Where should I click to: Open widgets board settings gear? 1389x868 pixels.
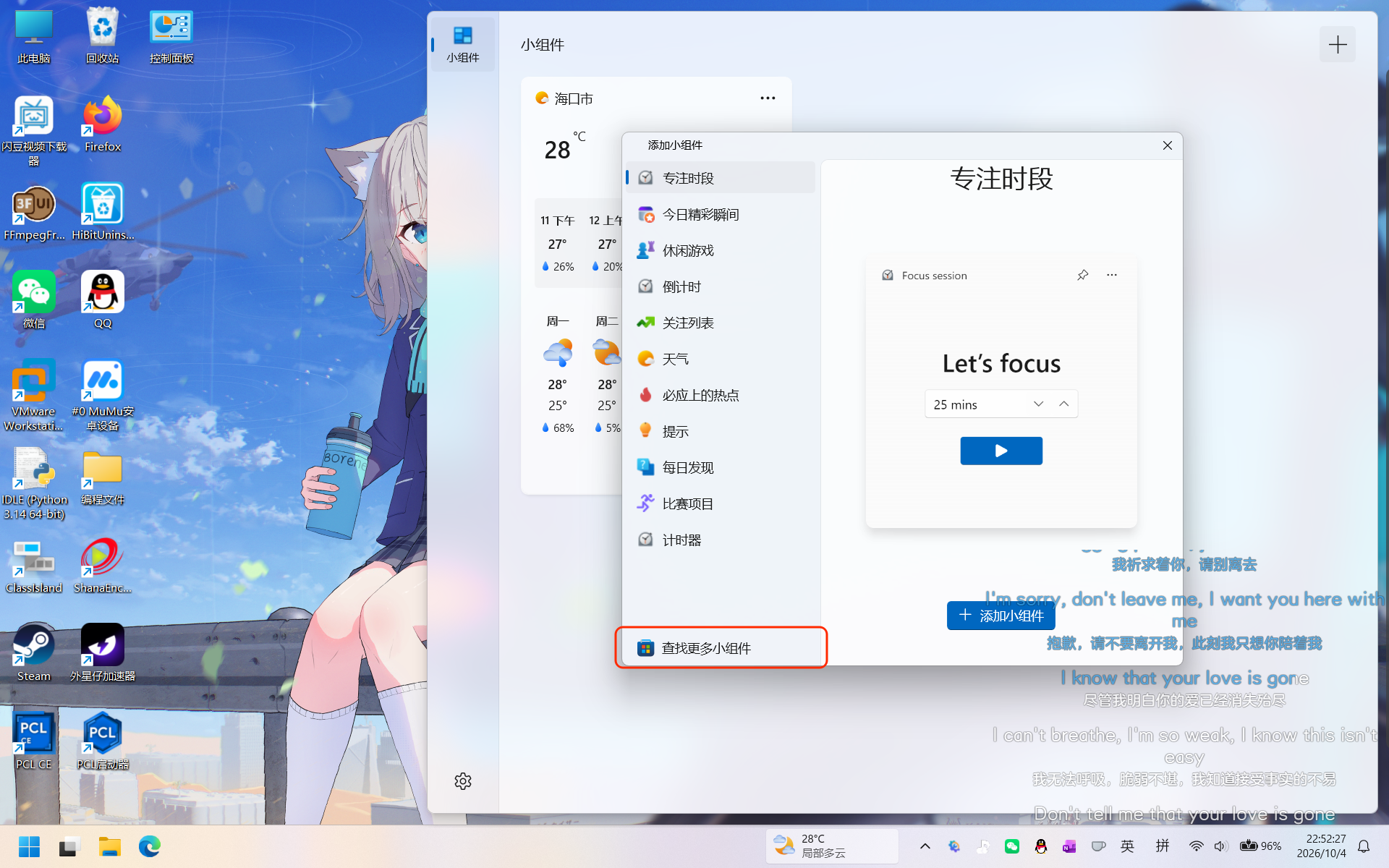click(x=463, y=781)
